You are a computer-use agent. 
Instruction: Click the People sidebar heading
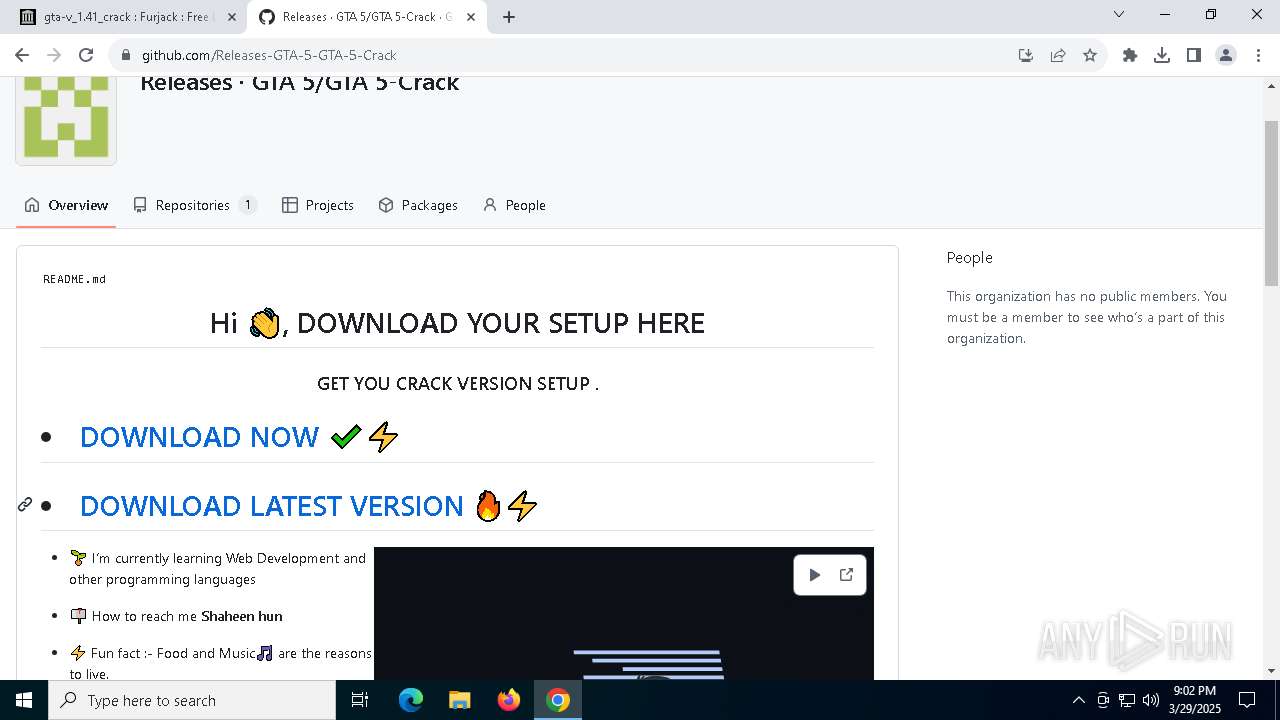[x=970, y=257]
